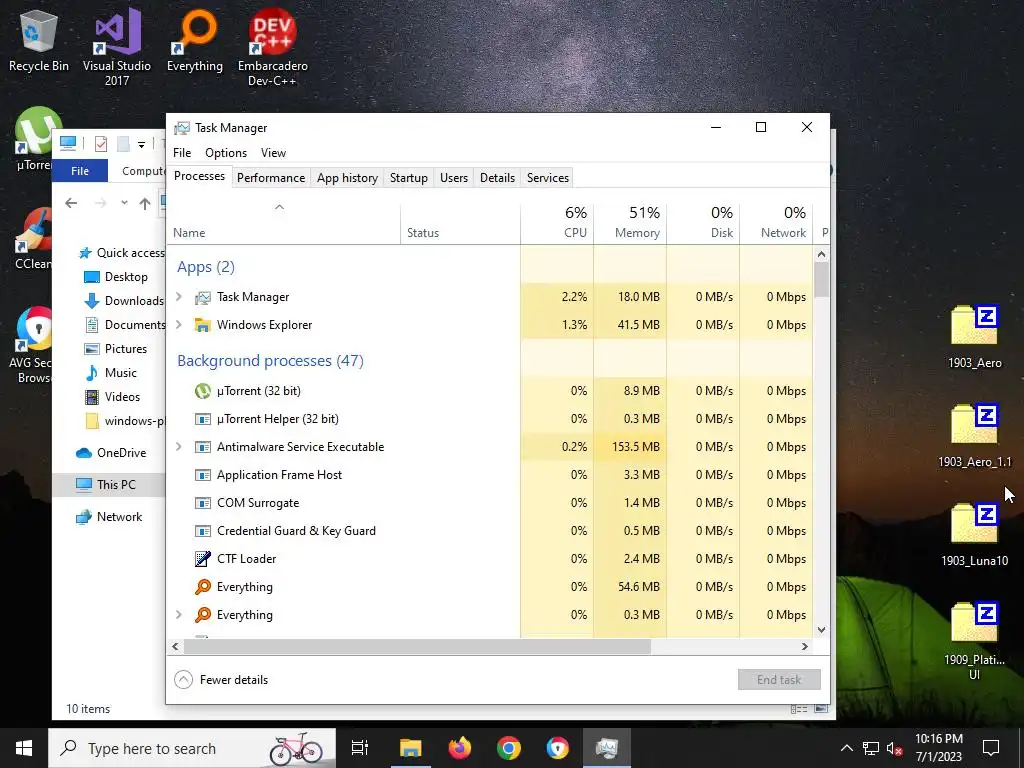Click the CTF Loader process icon
The image size is (1024, 768).
point(202,558)
